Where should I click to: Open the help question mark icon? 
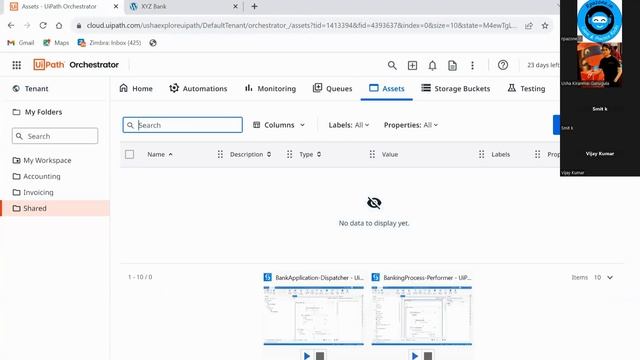point(503,65)
